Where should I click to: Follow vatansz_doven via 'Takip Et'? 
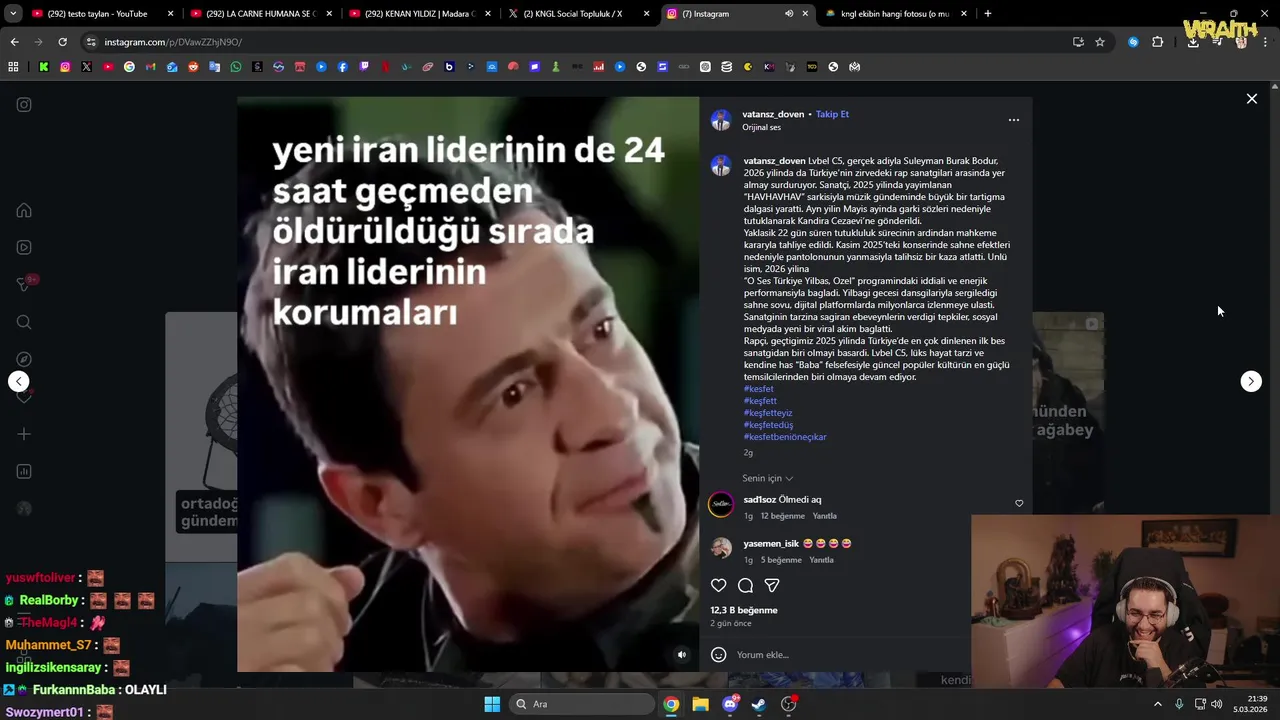(x=832, y=114)
